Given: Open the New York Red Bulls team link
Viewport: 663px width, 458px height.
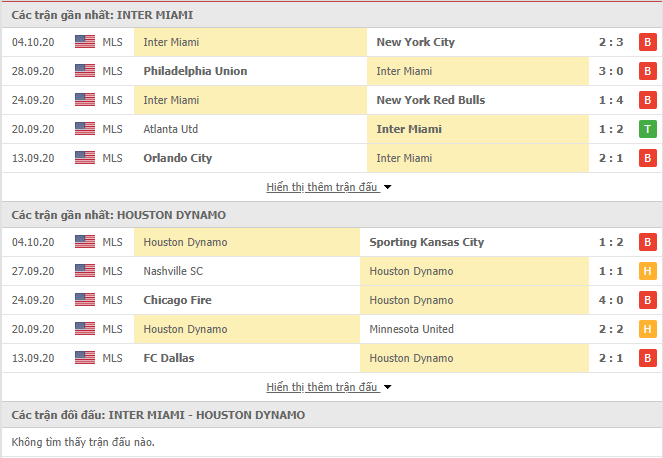Looking at the screenshot, I should [x=430, y=100].
